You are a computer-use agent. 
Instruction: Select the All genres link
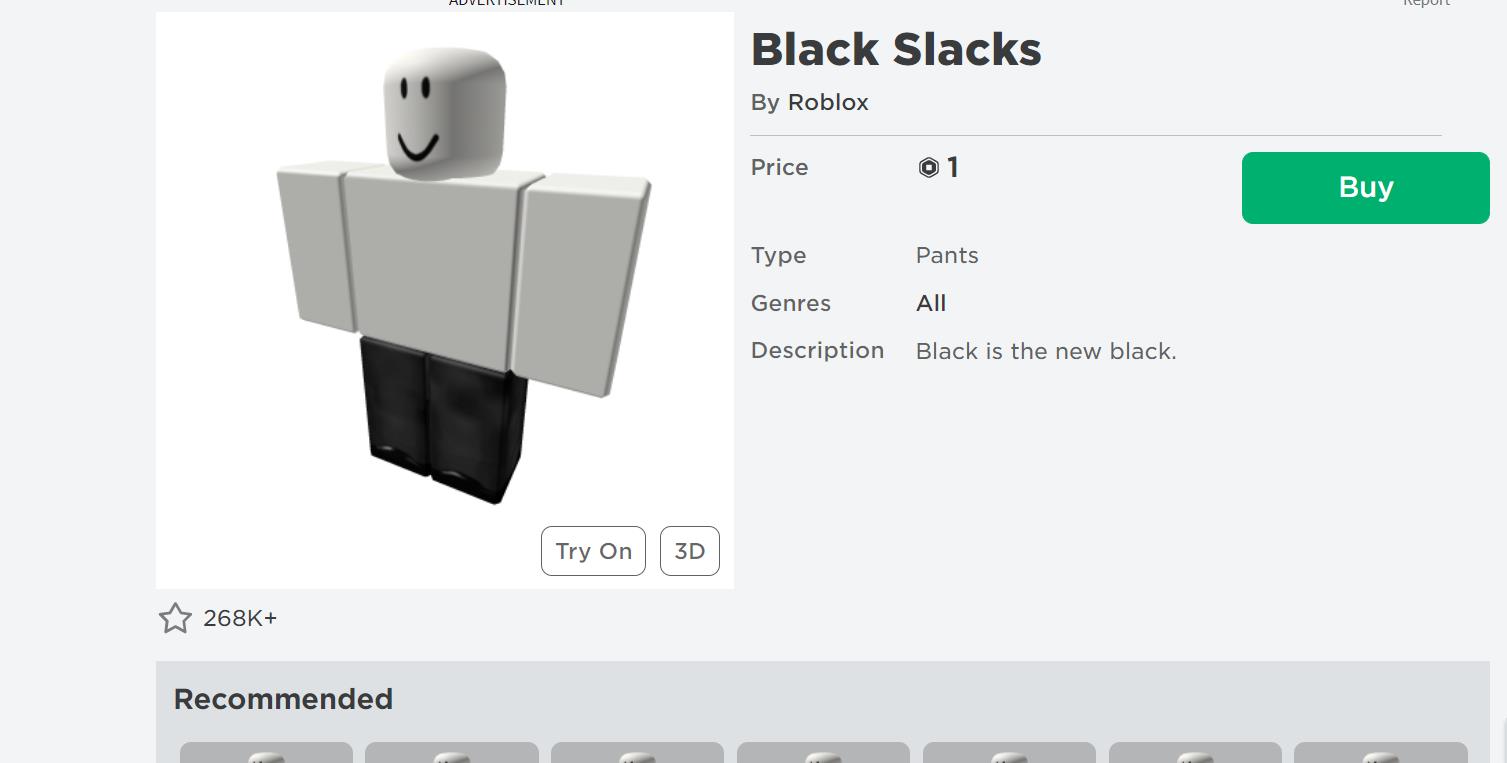931,303
